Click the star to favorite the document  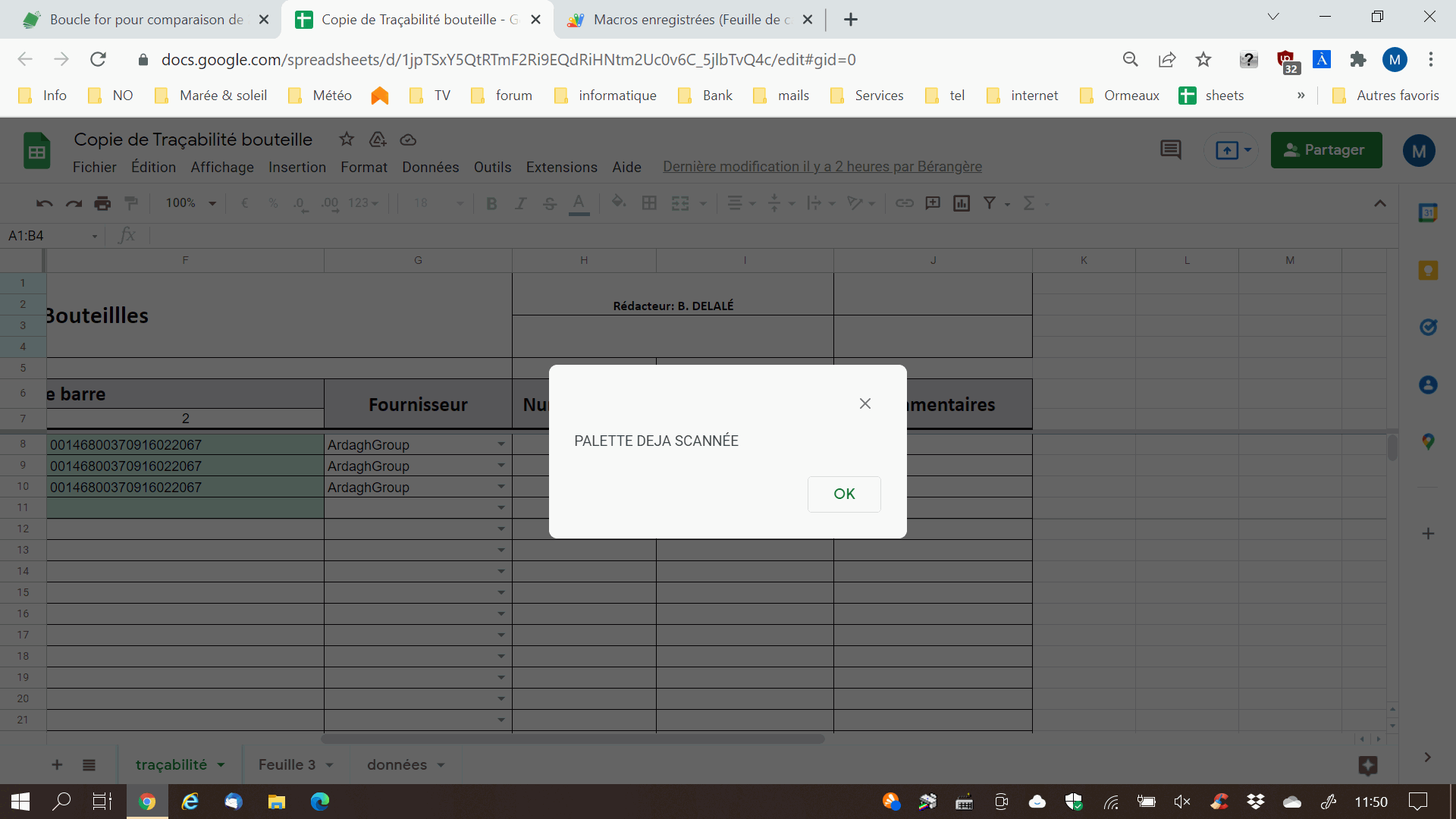tap(347, 139)
